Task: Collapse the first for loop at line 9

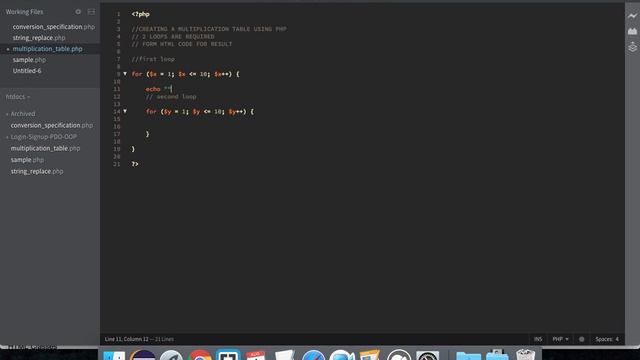Action: coord(125,74)
